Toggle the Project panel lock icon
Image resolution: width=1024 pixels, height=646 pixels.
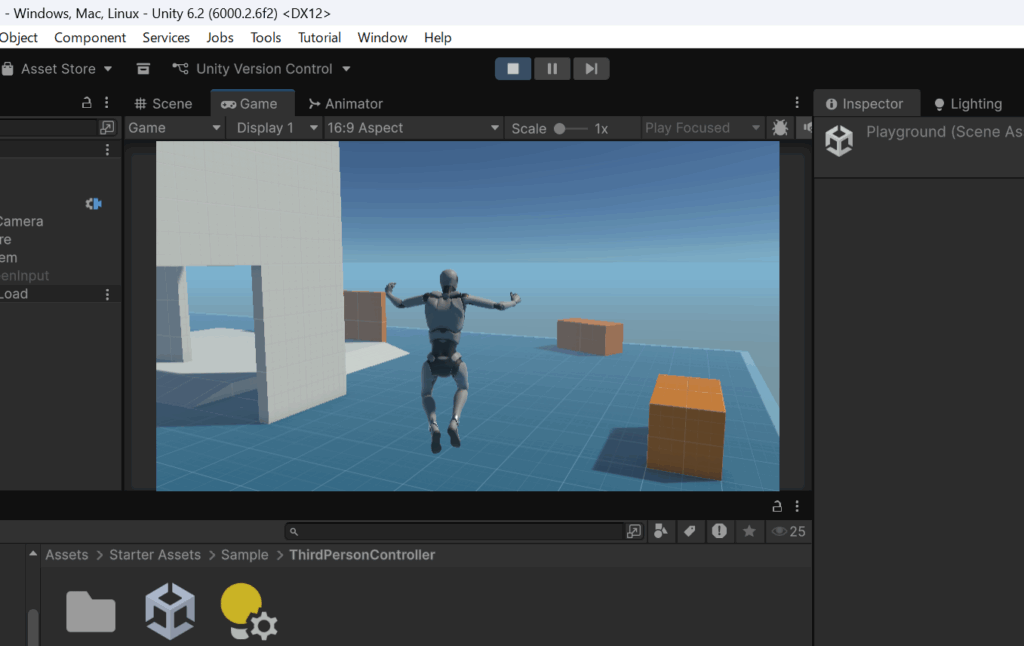point(777,506)
